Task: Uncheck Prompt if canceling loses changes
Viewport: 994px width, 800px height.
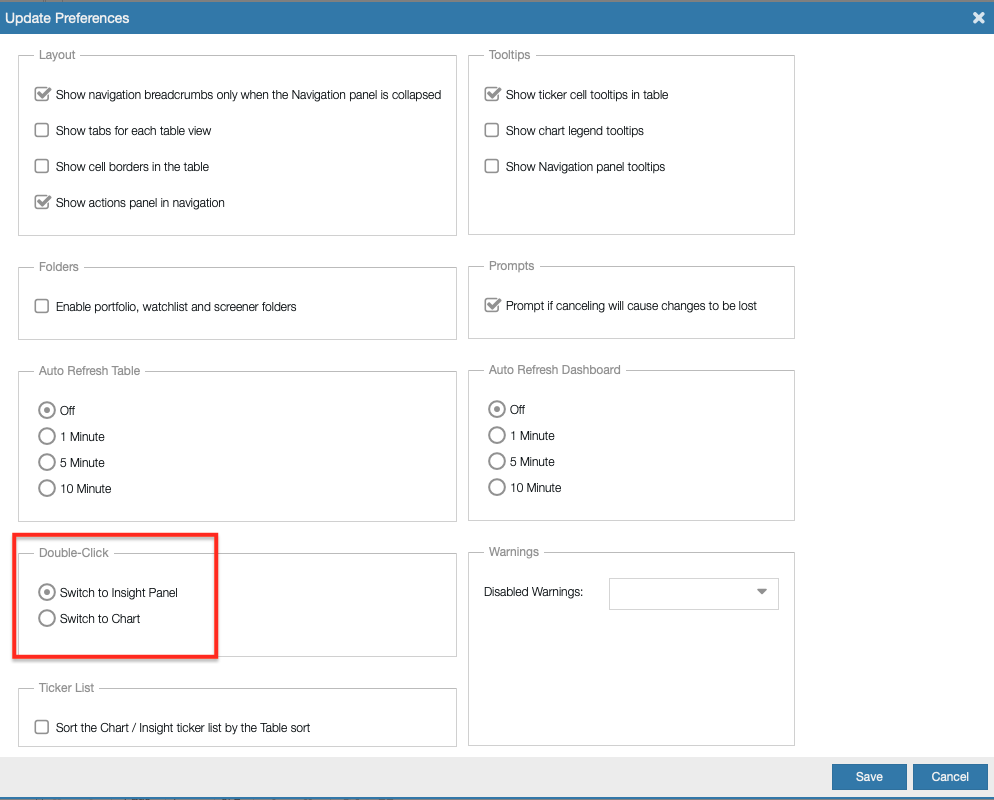Action: 492,306
